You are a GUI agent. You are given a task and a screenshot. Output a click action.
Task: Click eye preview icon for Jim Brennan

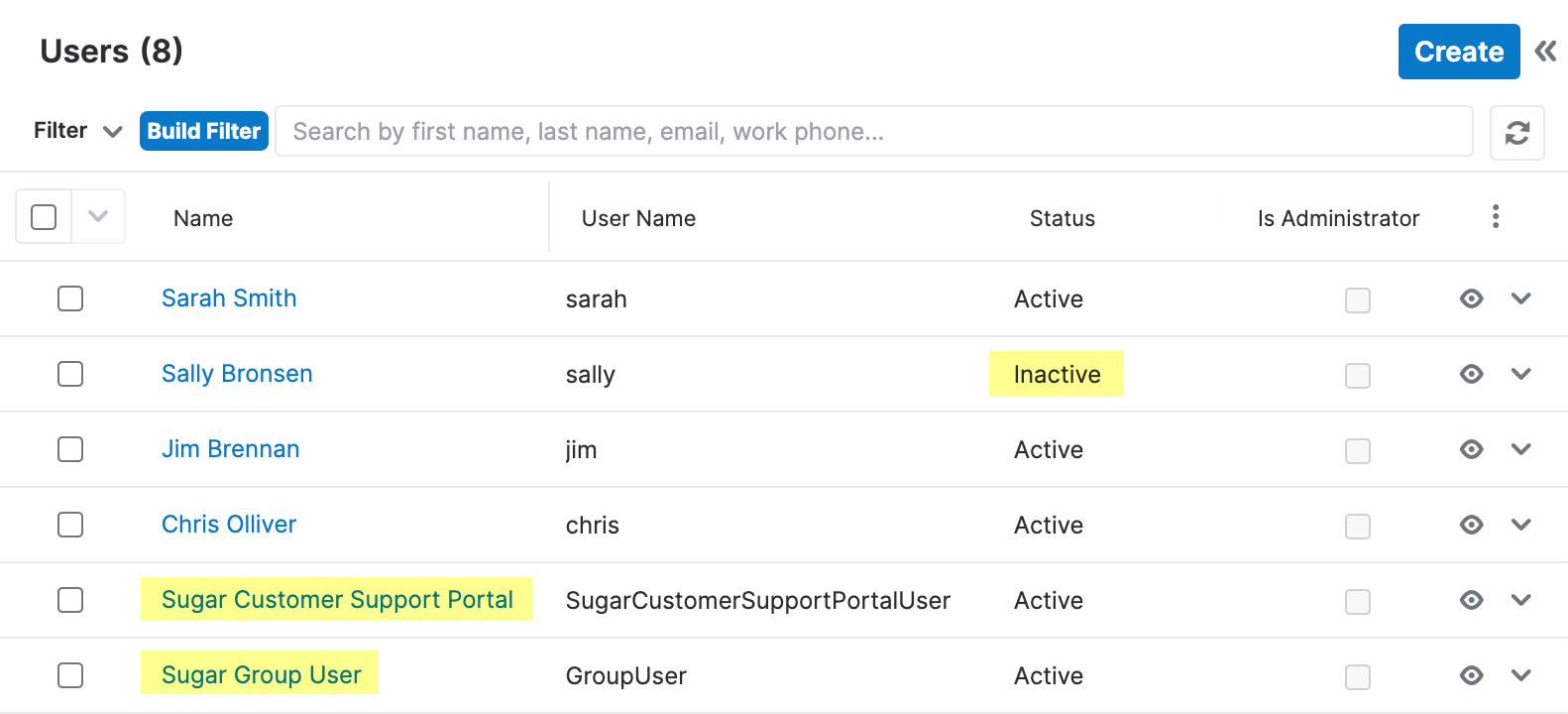pos(1471,449)
